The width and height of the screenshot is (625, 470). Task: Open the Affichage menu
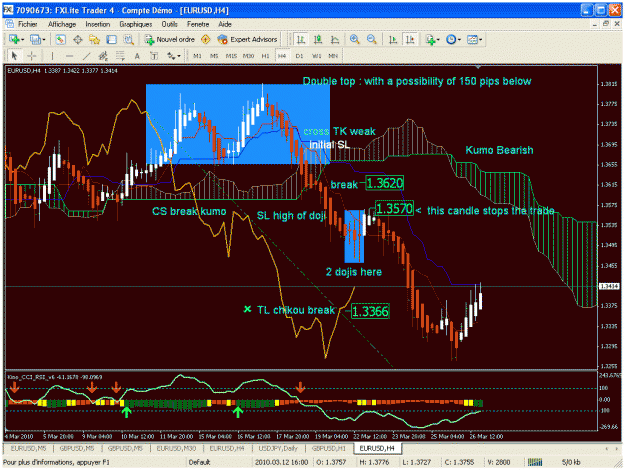(62, 24)
